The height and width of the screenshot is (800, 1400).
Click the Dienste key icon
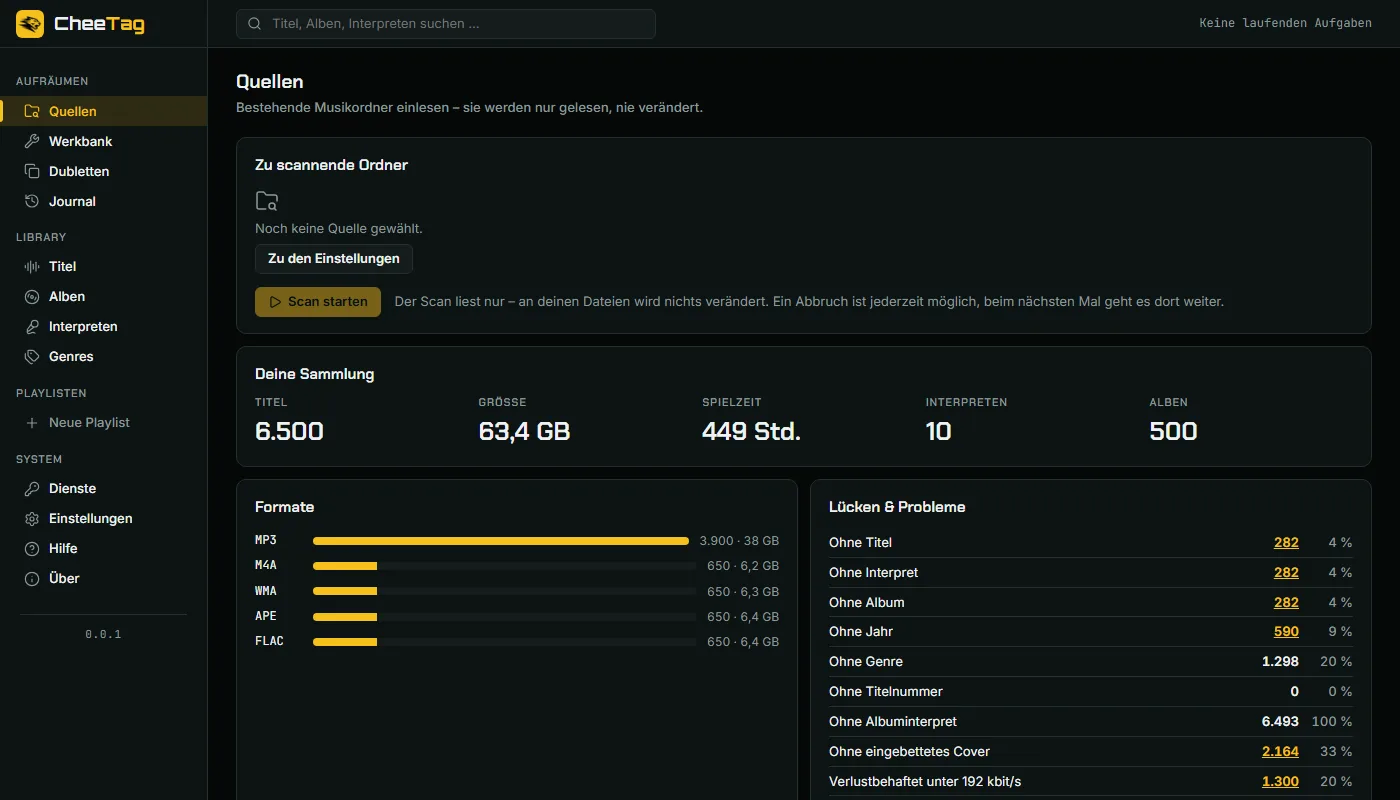coord(32,488)
